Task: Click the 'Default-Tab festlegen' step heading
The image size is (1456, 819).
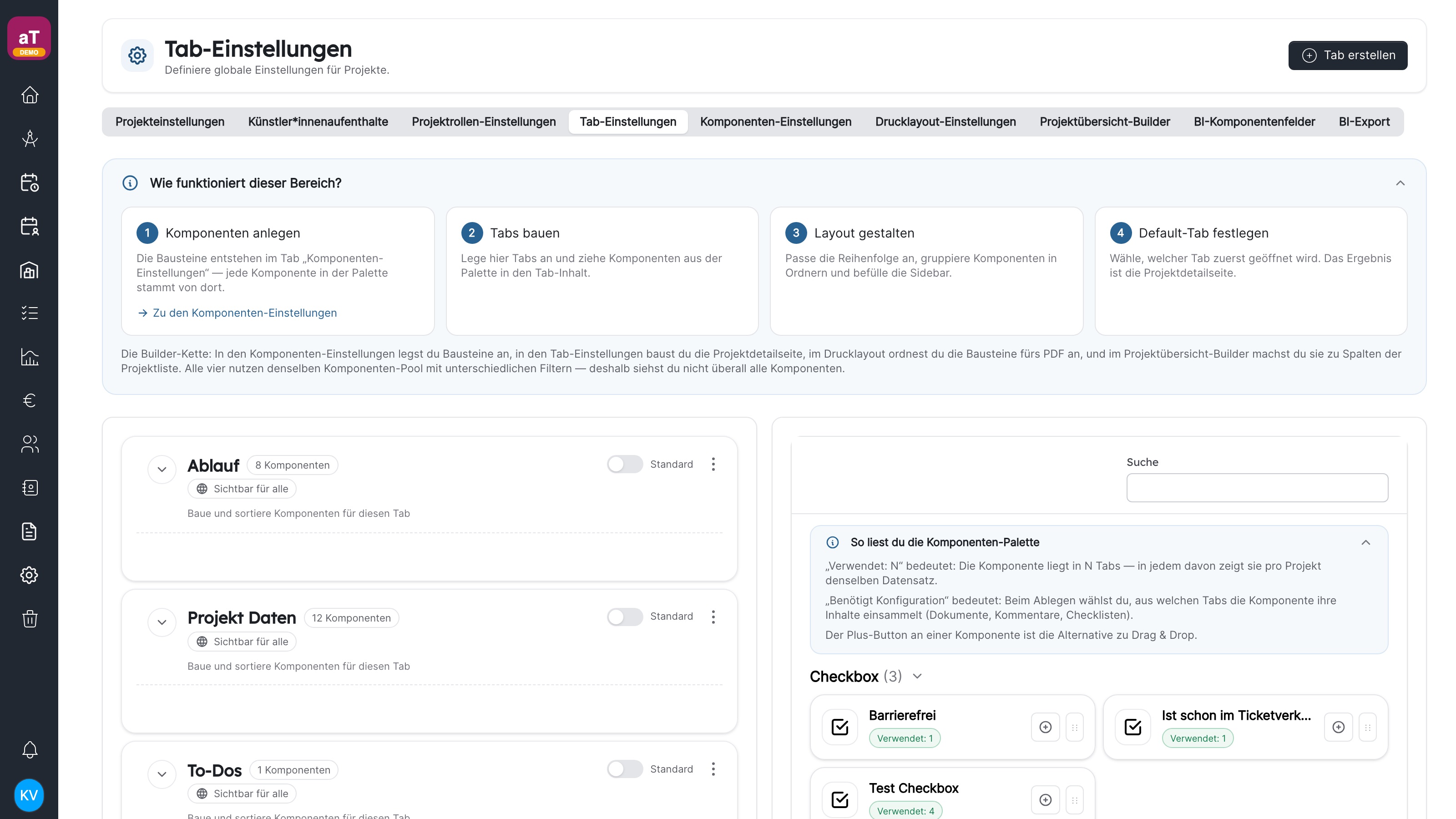Action: 1203,233
